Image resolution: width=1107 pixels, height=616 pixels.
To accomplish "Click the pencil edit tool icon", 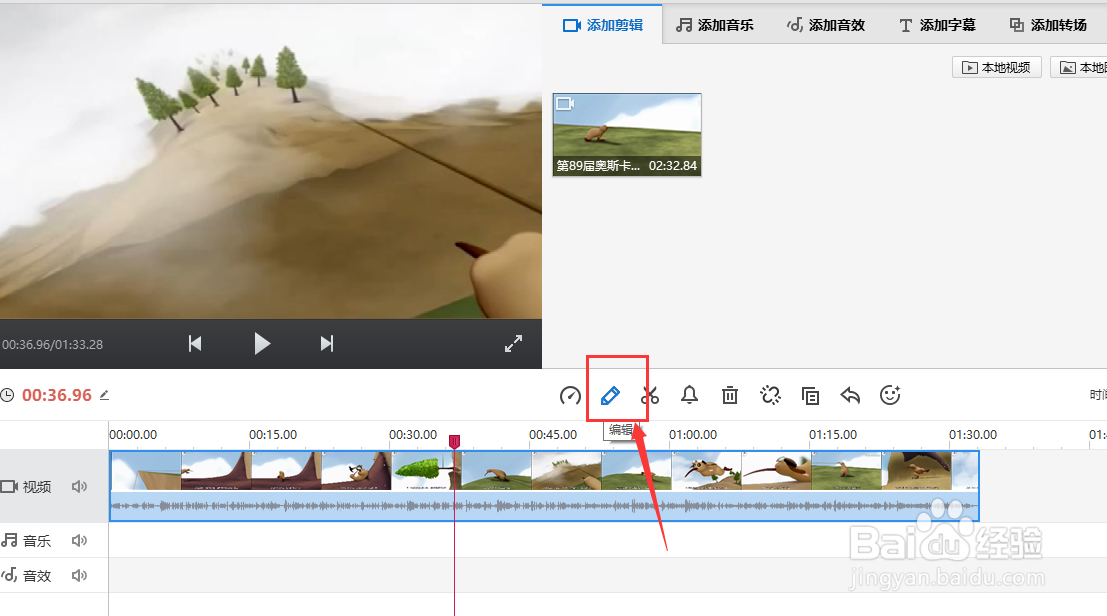I will [610, 396].
